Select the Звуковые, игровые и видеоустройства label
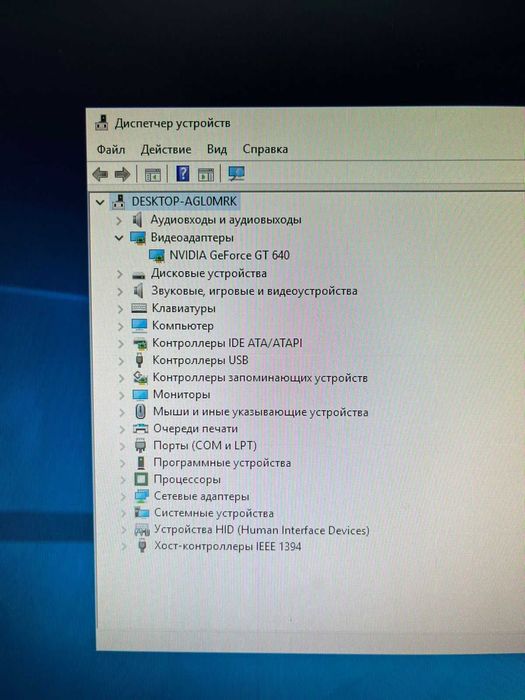This screenshot has width=525, height=700. tap(254, 291)
